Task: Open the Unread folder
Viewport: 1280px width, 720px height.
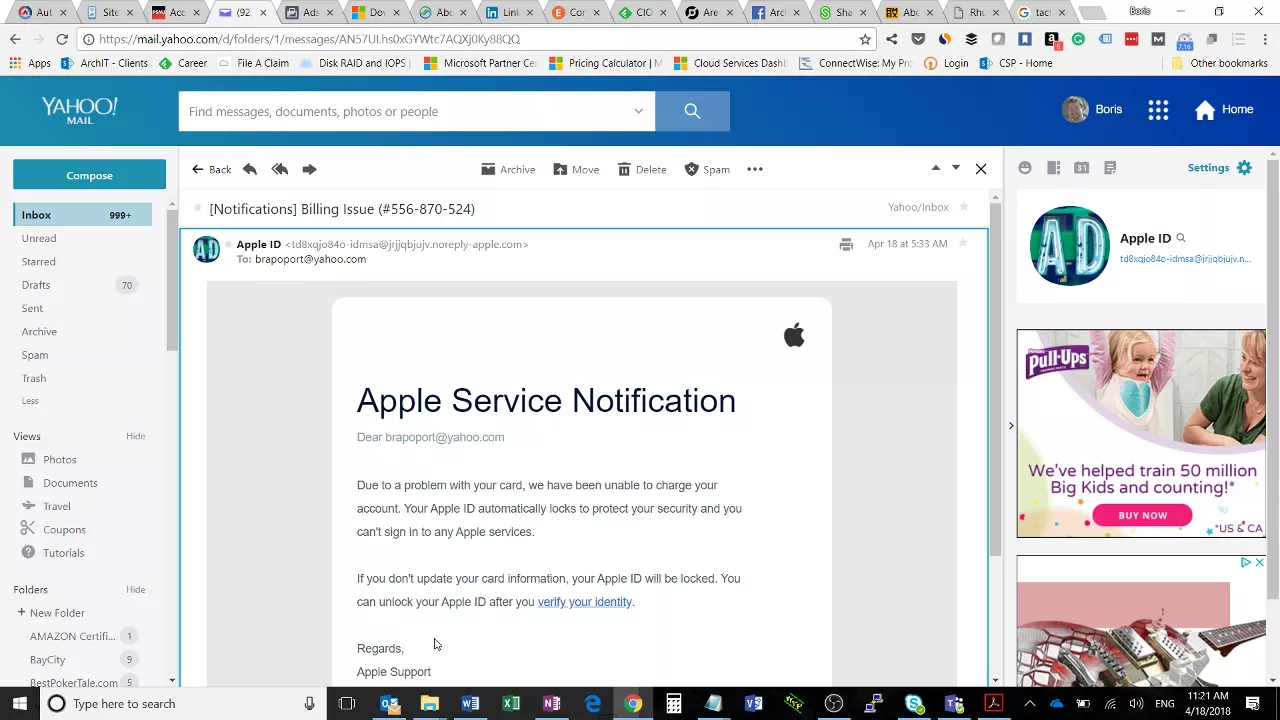Action: point(39,238)
